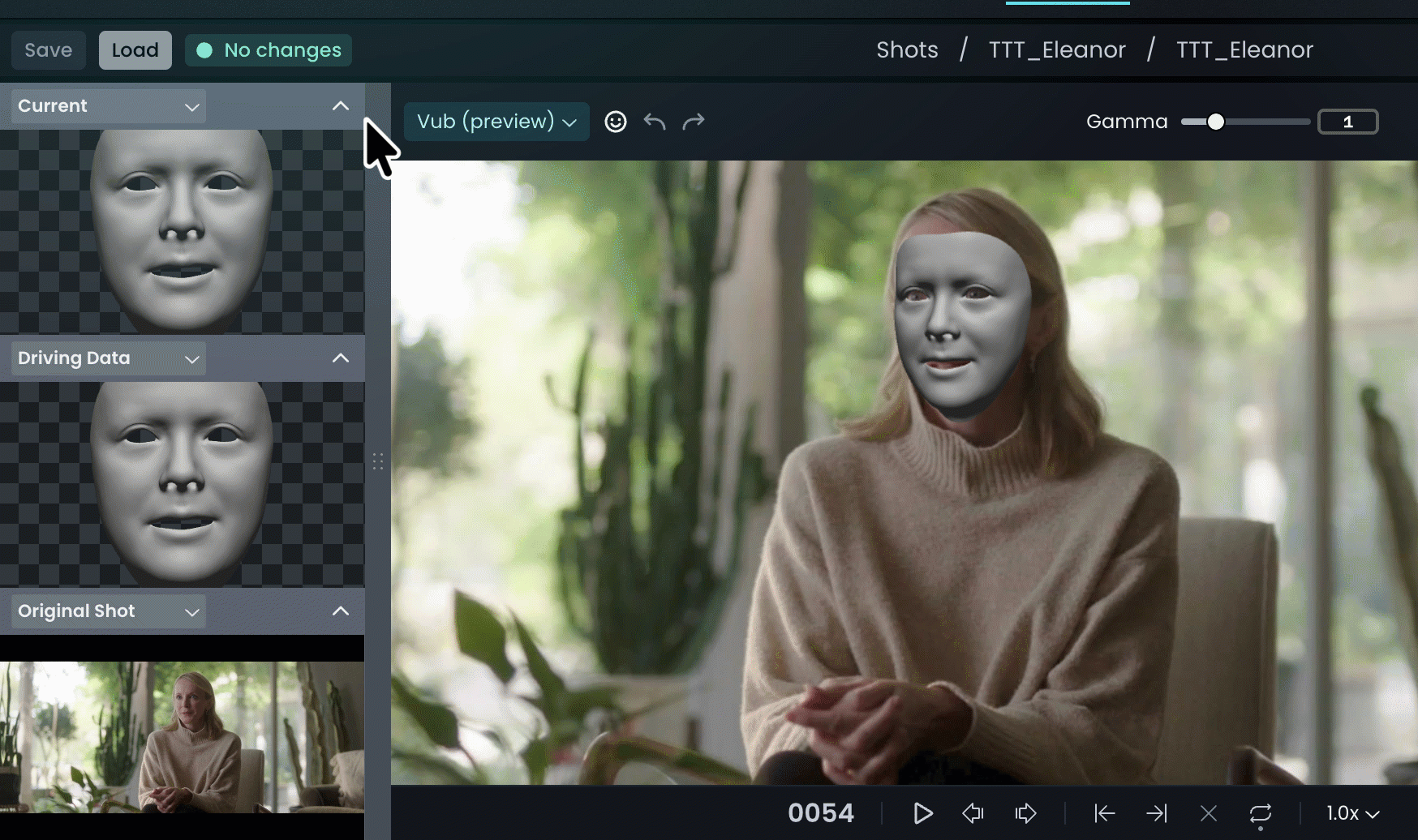Go to Shots in the breadcrumb
1418x840 pixels.
[907, 50]
